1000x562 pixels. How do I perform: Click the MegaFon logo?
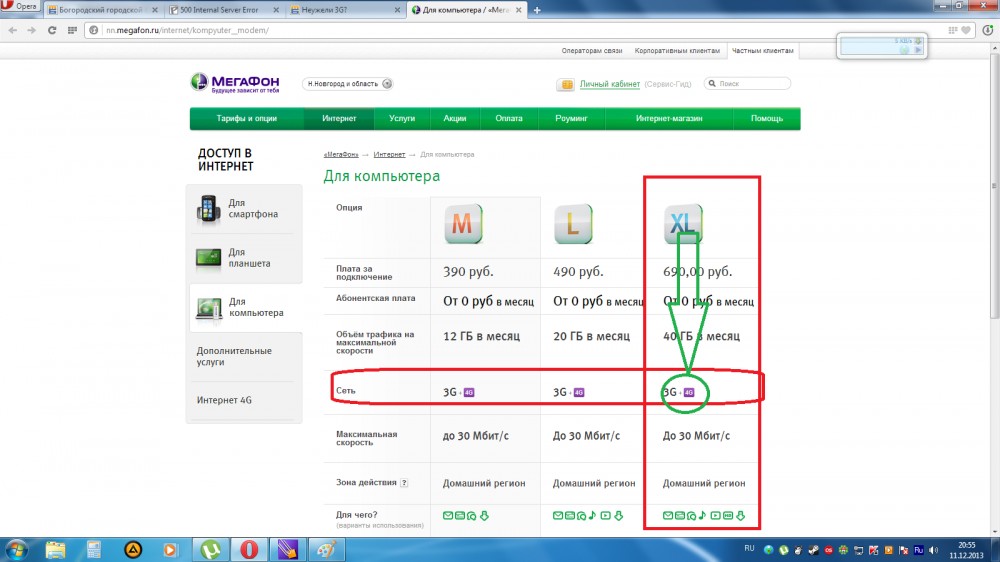pyautogui.click(x=236, y=84)
